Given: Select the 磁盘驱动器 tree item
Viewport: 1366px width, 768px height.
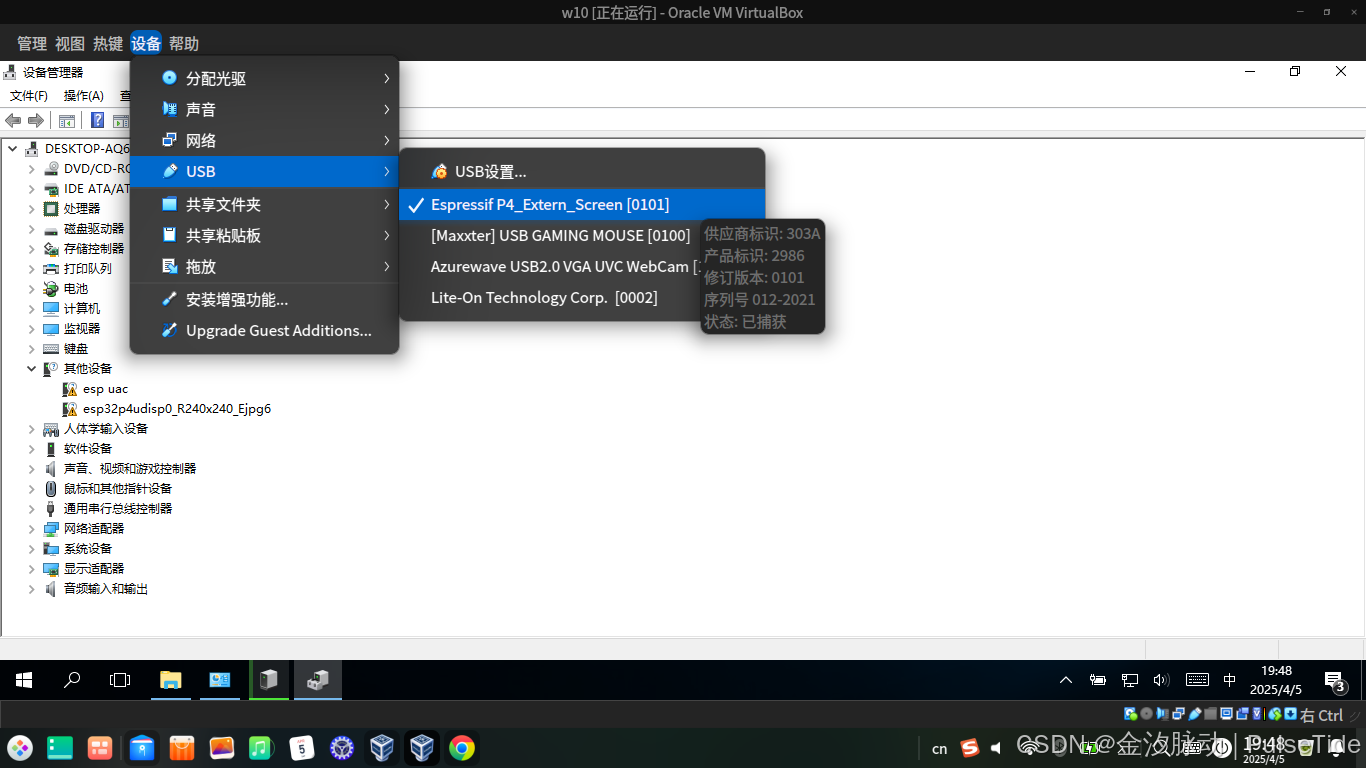Looking at the screenshot, I should (x=94, y=229).
